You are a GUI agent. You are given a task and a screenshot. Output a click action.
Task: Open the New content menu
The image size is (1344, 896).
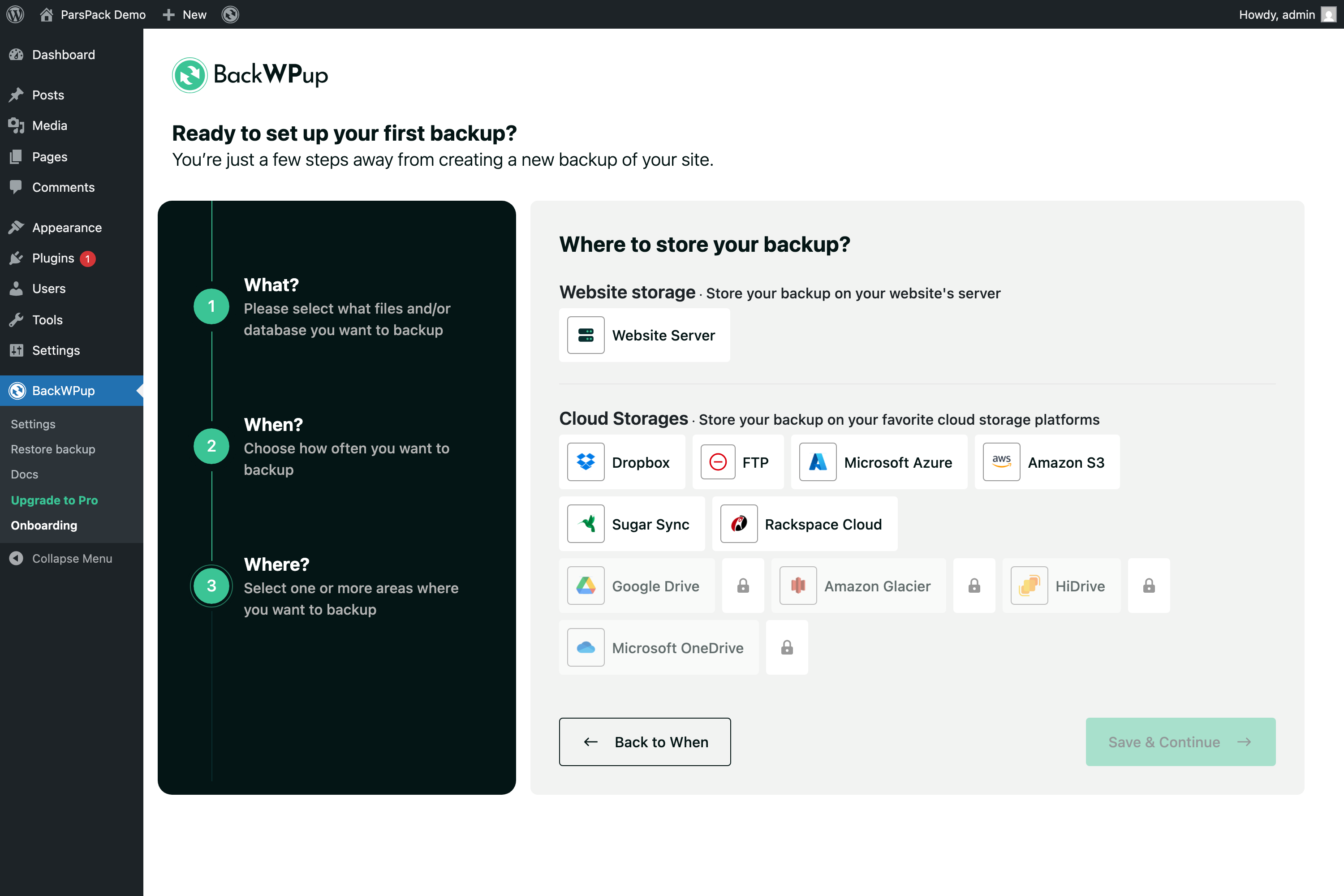(185, 14)
